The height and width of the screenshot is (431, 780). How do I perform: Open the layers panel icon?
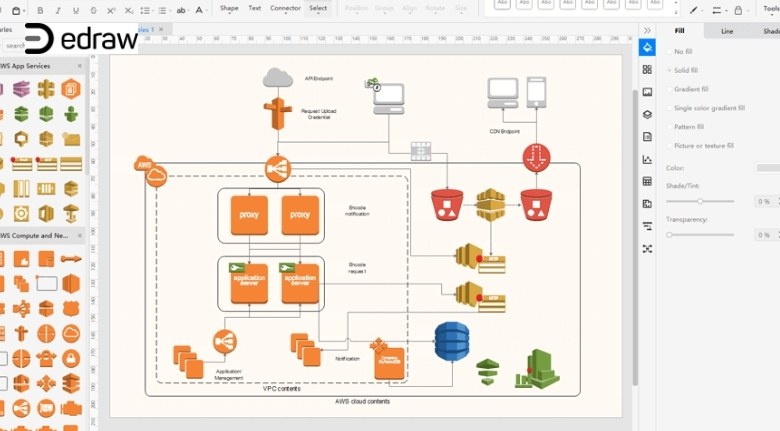pos(647,114)
